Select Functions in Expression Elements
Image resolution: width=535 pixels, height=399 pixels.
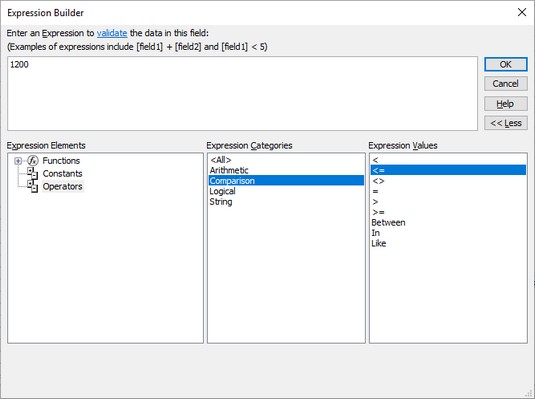(61, 161)
